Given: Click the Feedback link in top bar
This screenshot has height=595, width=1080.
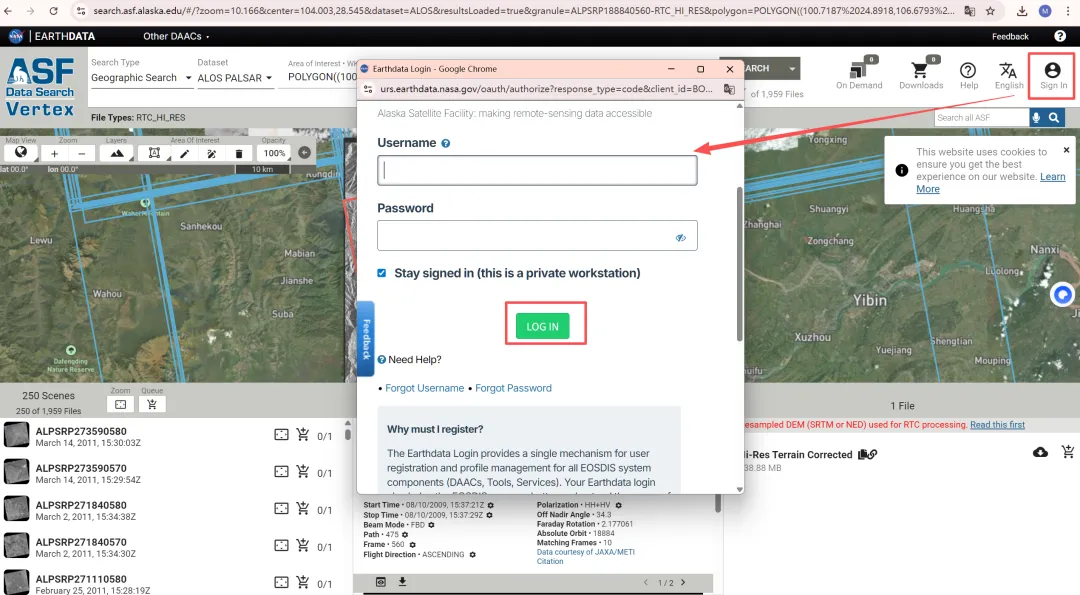Looking at the screenshot, I should point(1010,36).
